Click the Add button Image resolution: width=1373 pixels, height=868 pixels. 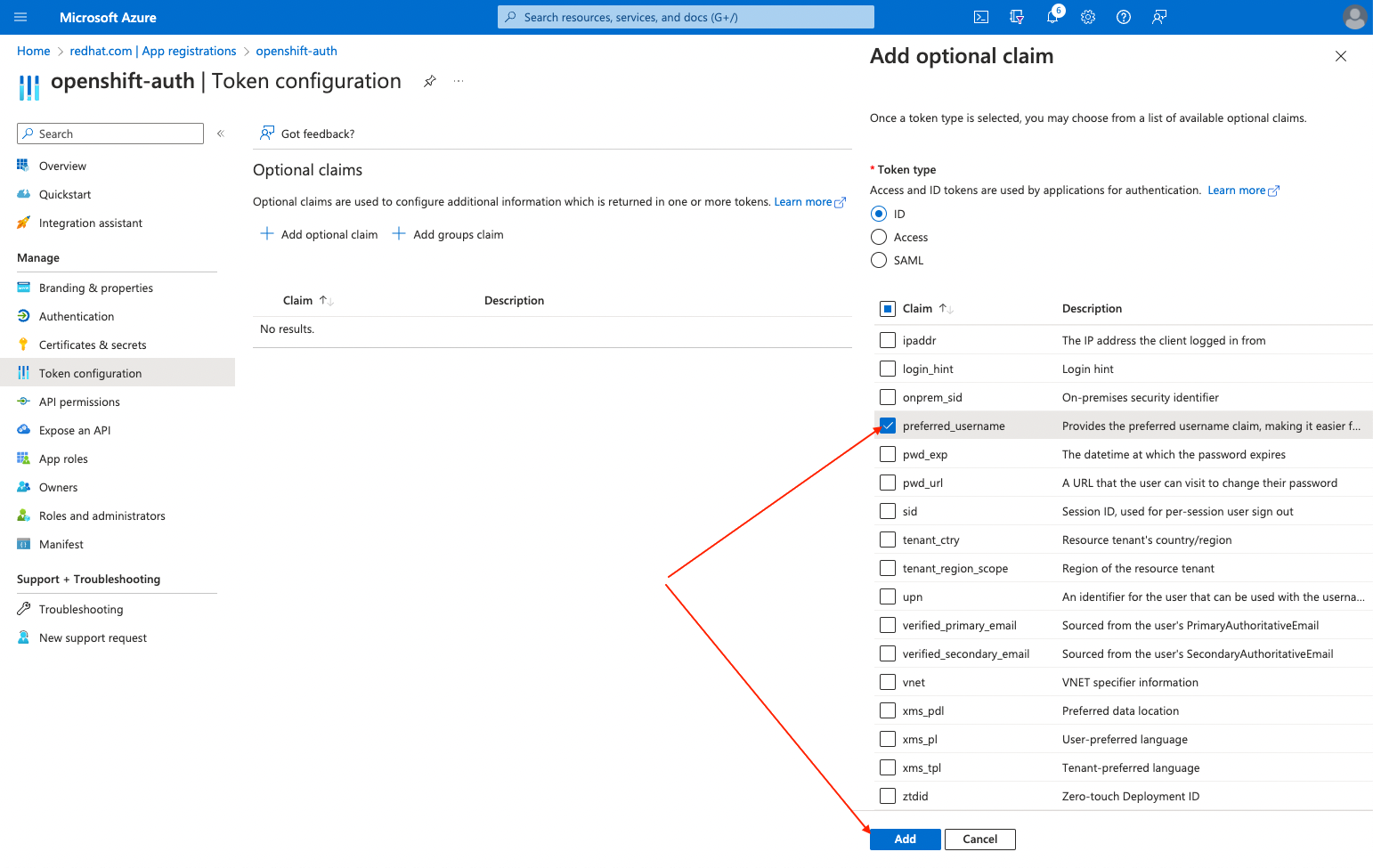tap(905, 839)
